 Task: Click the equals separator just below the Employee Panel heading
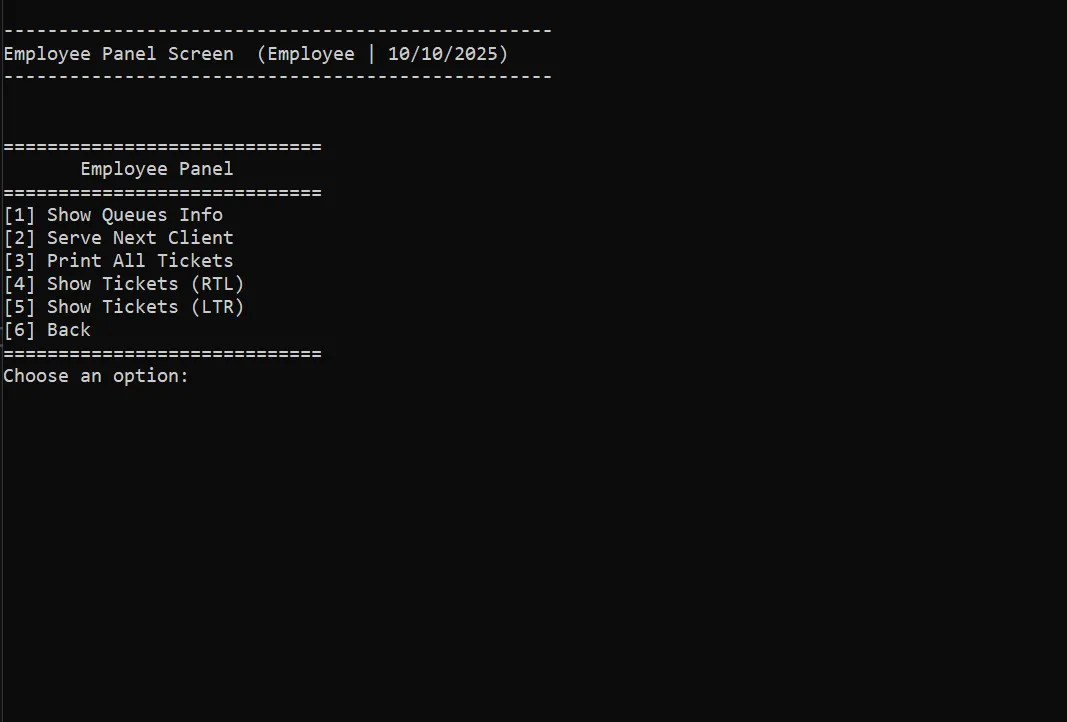click(x=162, y=193)
